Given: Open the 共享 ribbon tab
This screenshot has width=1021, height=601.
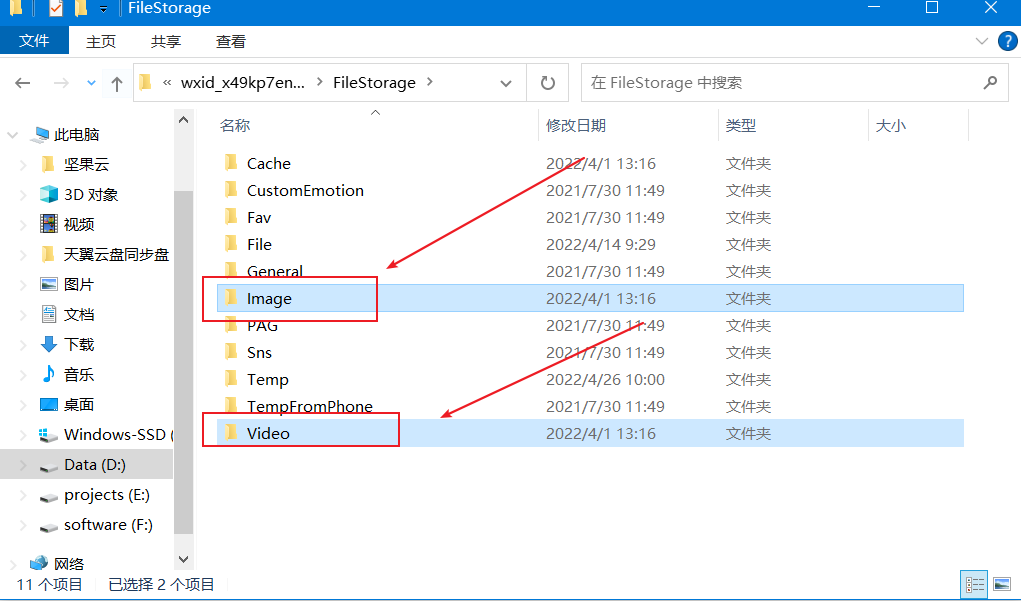Looking at the screenshot, I should 165,42.
